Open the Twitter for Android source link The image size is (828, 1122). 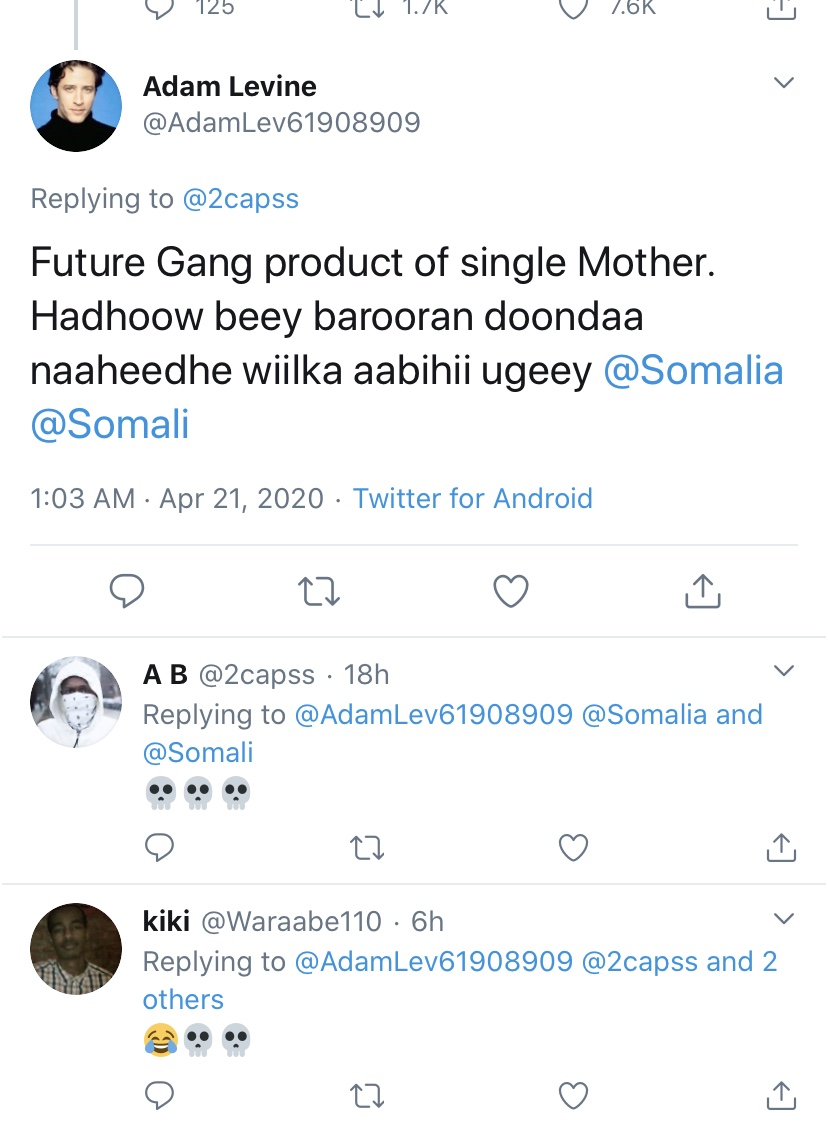coord(472,498)
